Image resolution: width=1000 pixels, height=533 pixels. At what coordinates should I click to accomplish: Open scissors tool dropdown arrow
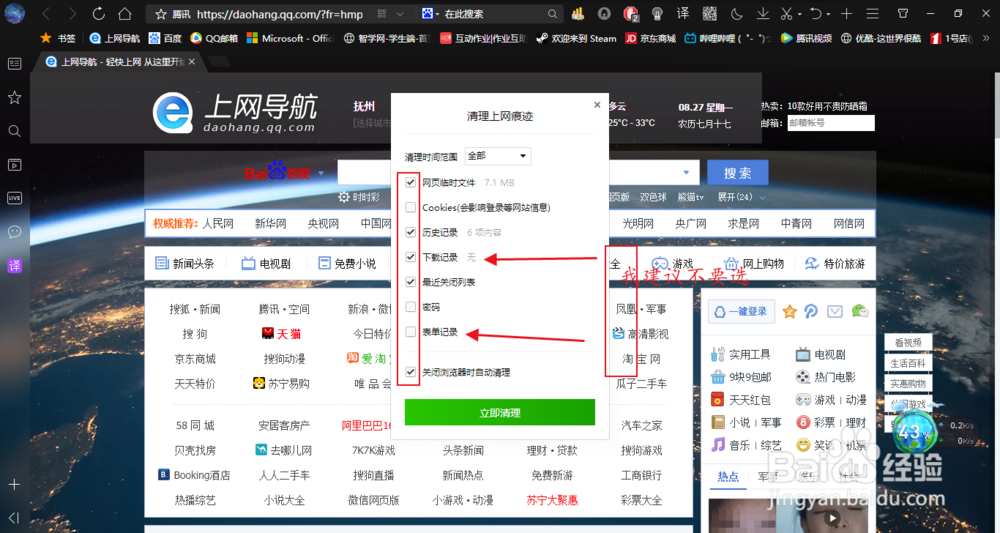click(798, 14)
